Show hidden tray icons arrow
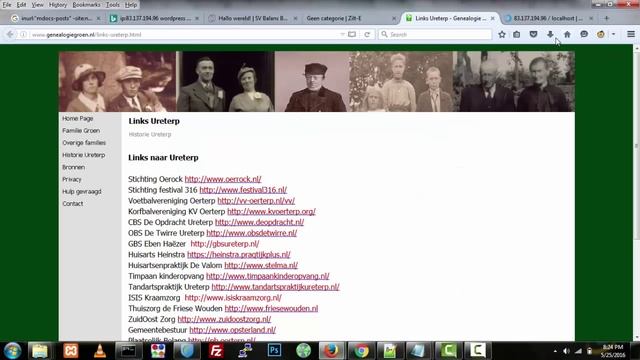 (x=555, y=351)
